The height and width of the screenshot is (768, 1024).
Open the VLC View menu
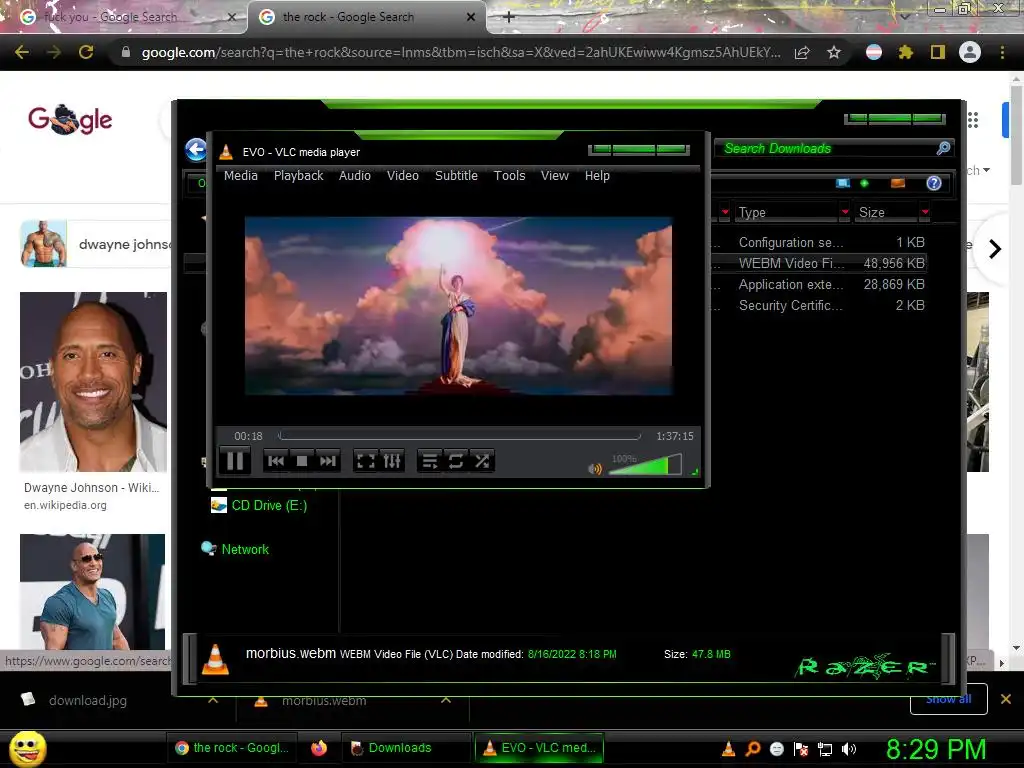tap(554, 176)
